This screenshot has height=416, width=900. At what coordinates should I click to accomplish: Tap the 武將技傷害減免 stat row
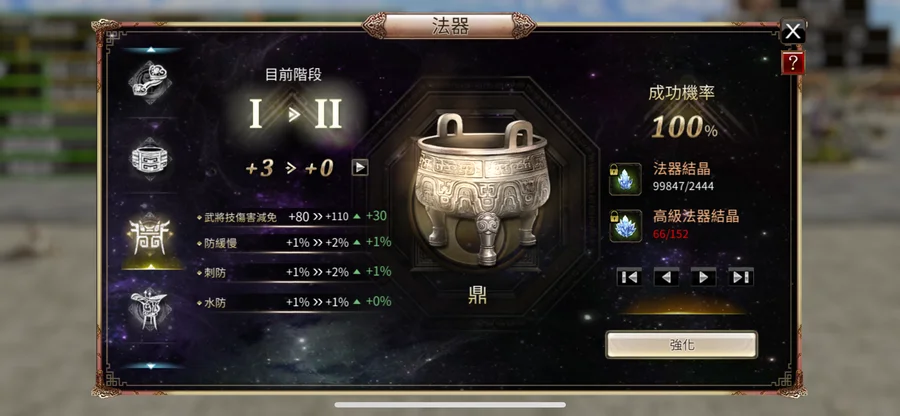294,217
